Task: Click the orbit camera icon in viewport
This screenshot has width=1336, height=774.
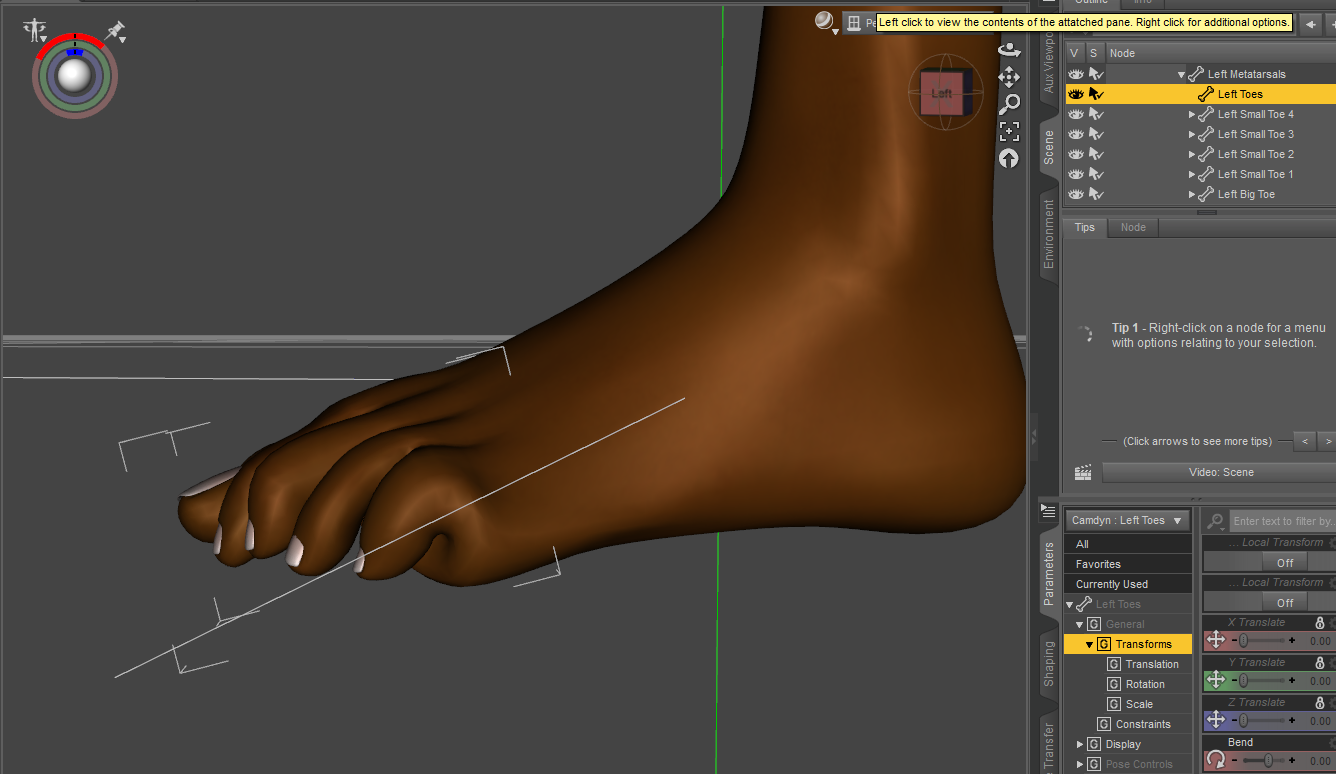Action: point(1009,49)
